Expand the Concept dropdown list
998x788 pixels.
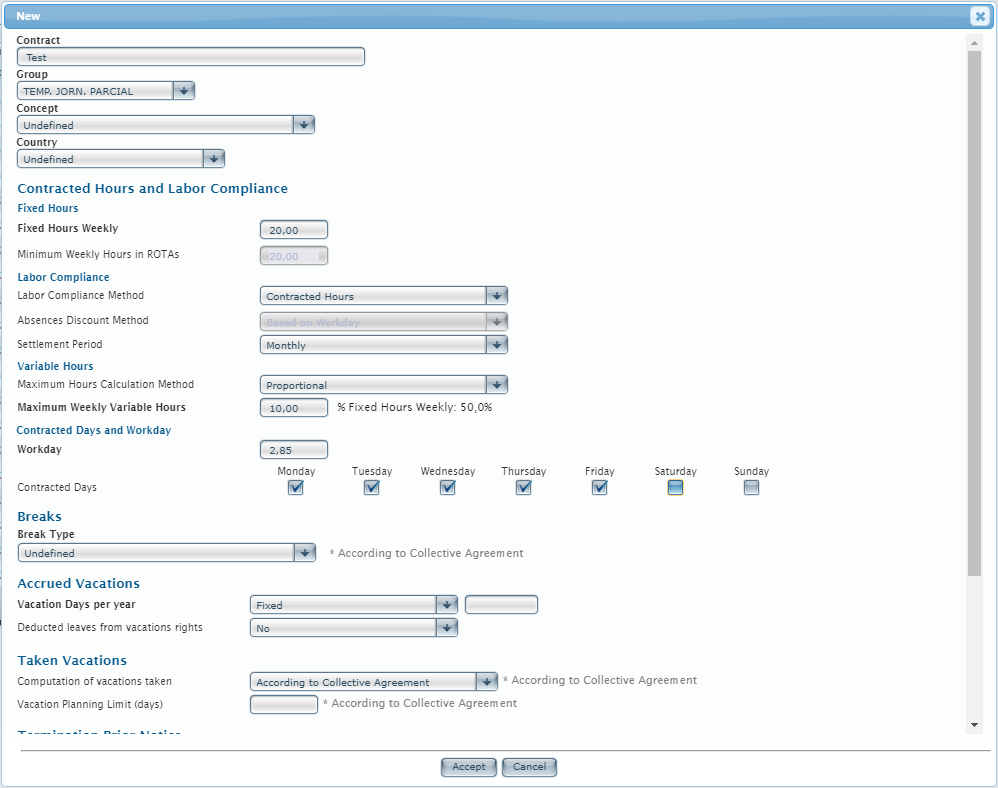tap(304, 125)
